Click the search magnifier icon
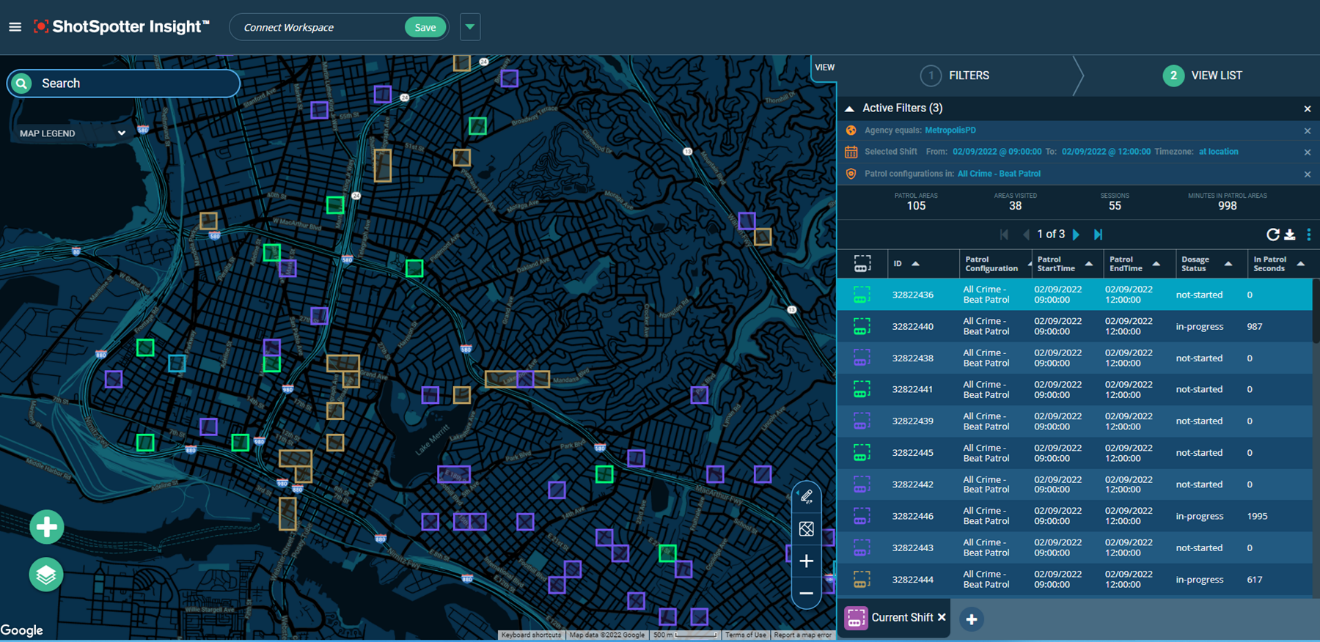Image resolution: width=1320 pixels, height=642 pixels. pos(21,83)
